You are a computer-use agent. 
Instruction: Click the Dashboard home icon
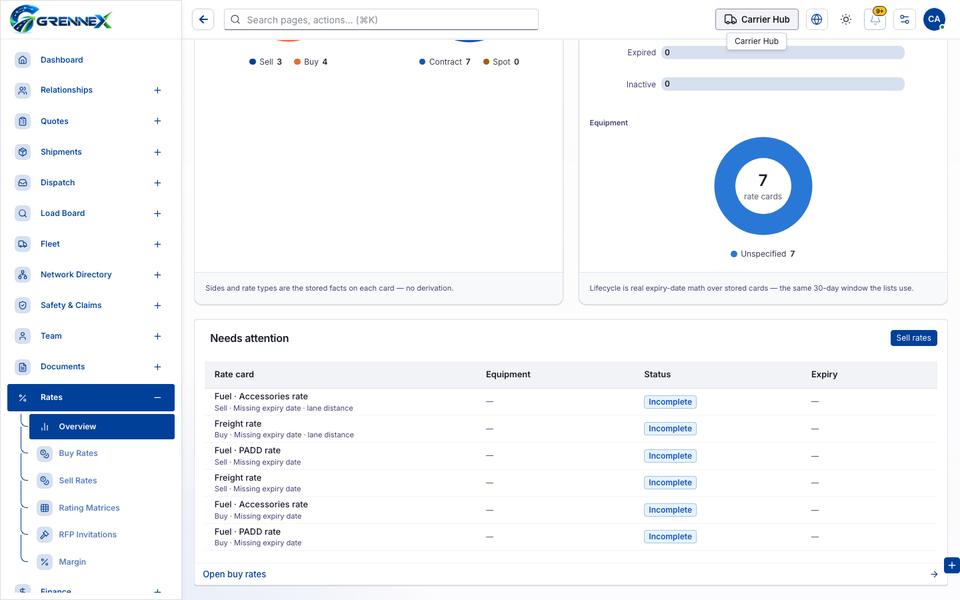point(23,60)
